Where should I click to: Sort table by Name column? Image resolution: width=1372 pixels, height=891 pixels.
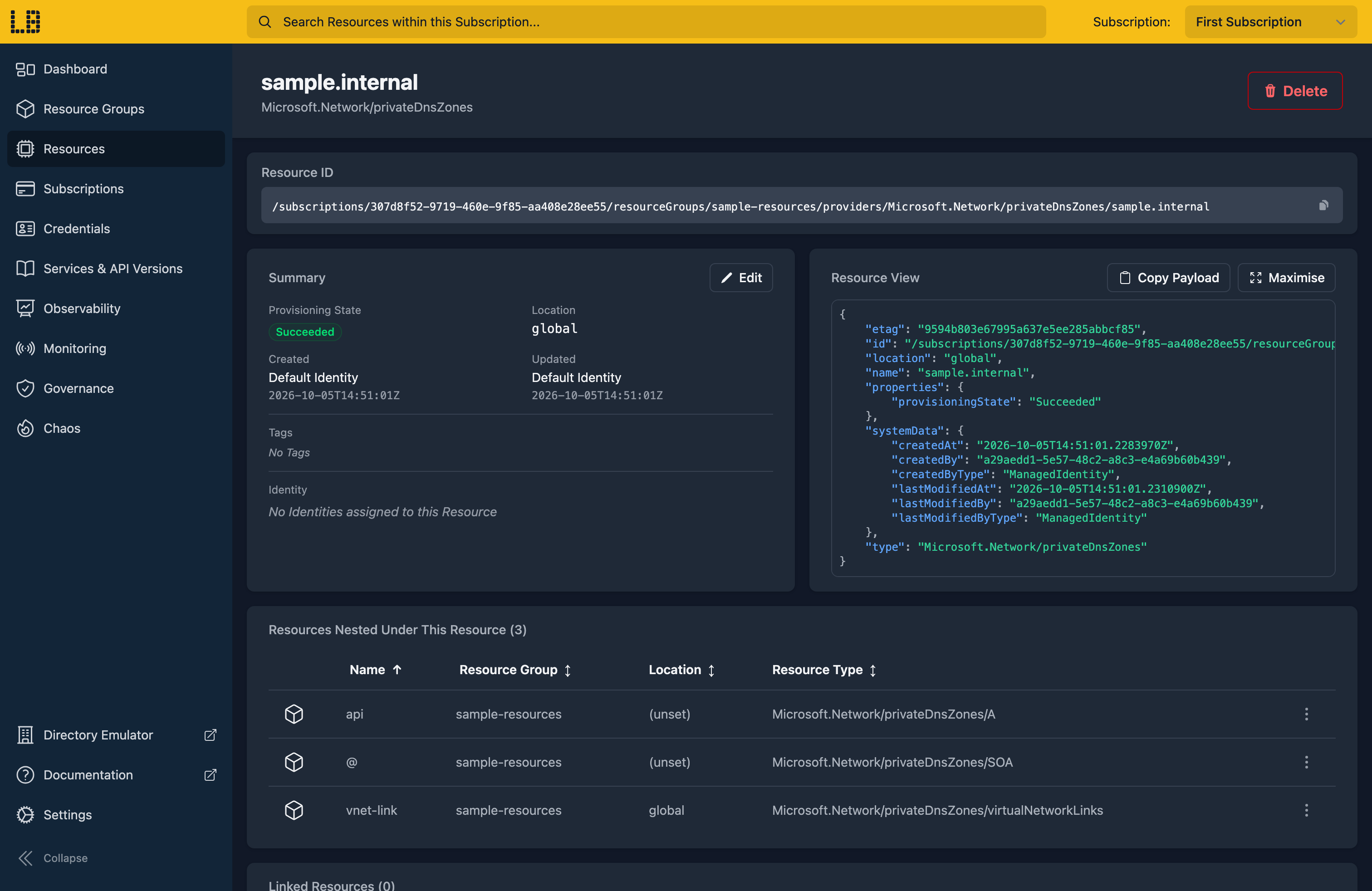375,670
